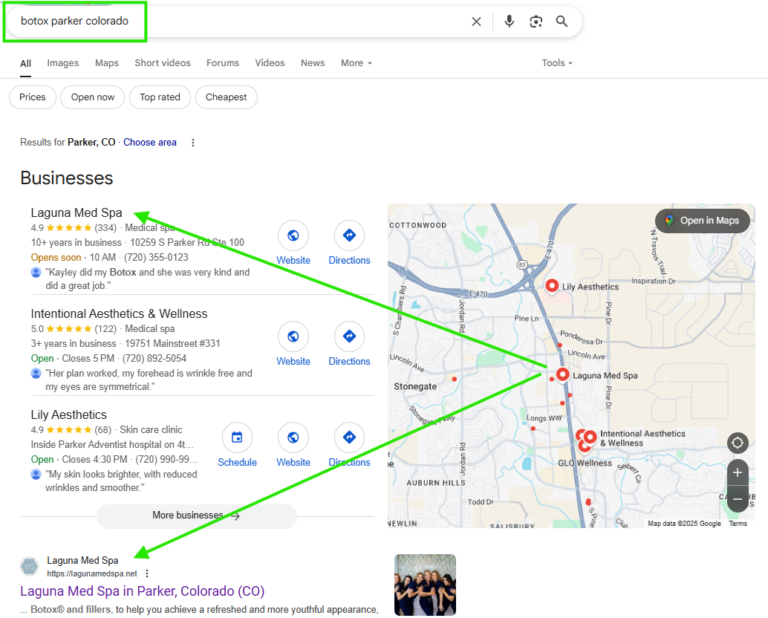768x618 pixels.
Task: Click the '4.9 (68)' rating for Lily Aesthetics
Action: click(x=71, y=429)
